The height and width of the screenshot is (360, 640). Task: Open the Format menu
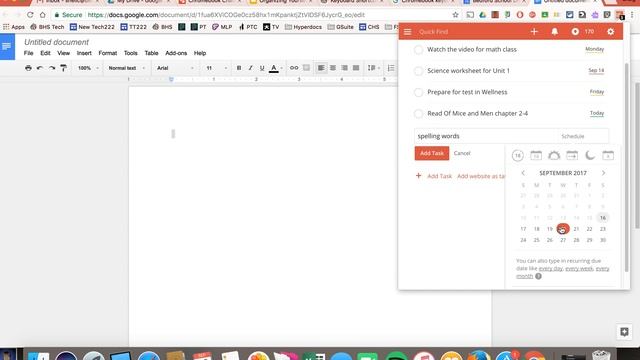tap(108, 53)
